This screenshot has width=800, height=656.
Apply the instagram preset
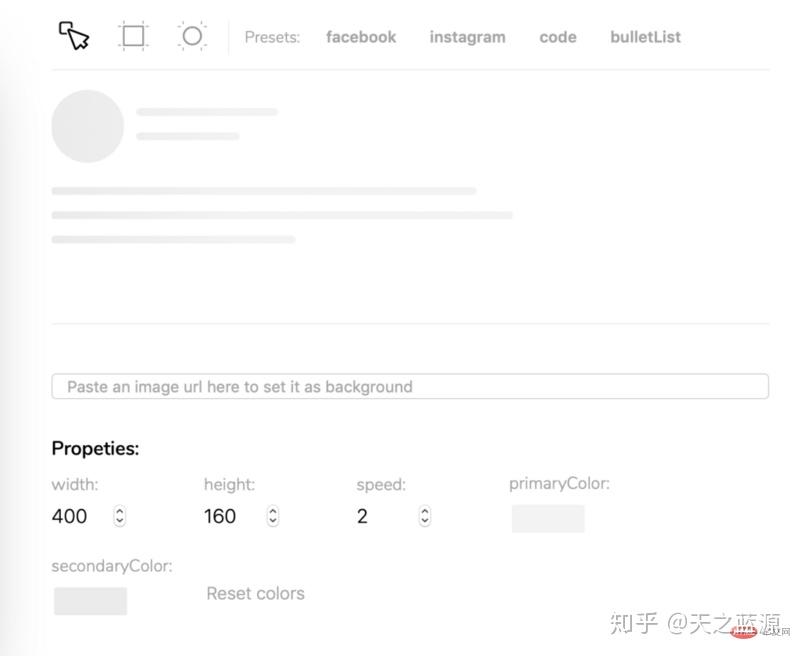[467, 37]
